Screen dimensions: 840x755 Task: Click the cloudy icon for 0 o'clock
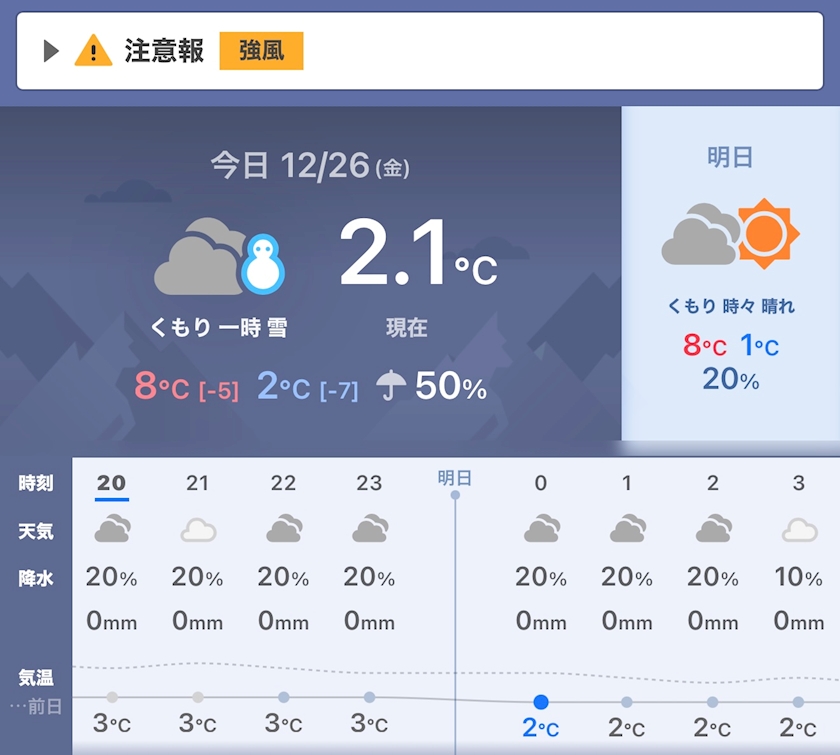click(x=541, y=529)
